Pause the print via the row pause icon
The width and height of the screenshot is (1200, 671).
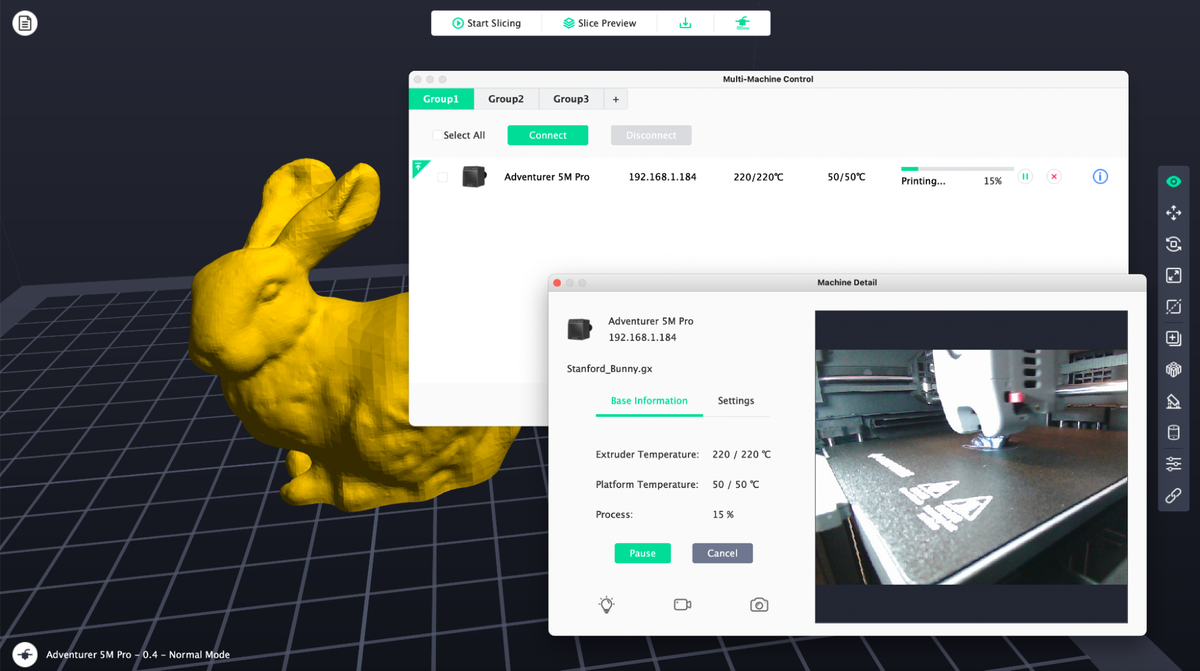coord(1025,177)
